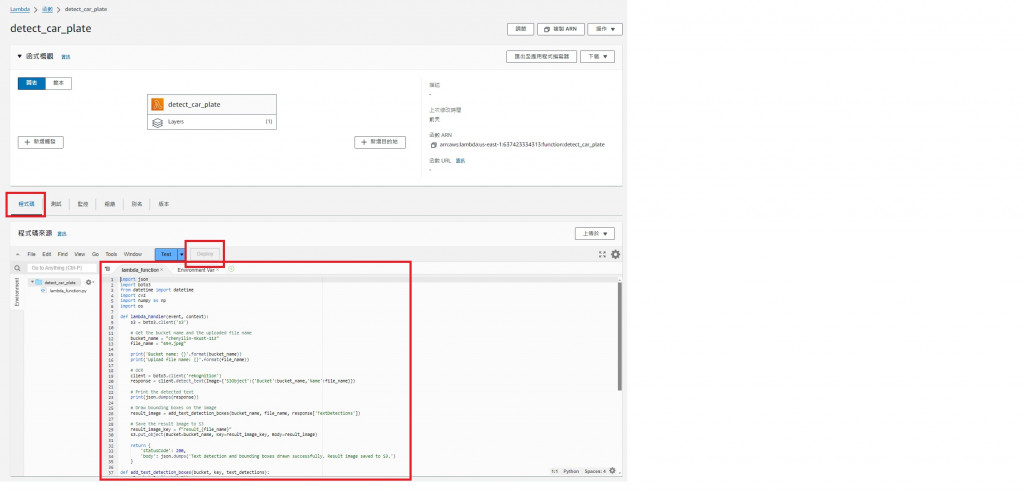Switch to the Code tab
The image size is (1024, 493).
[26, 204]
